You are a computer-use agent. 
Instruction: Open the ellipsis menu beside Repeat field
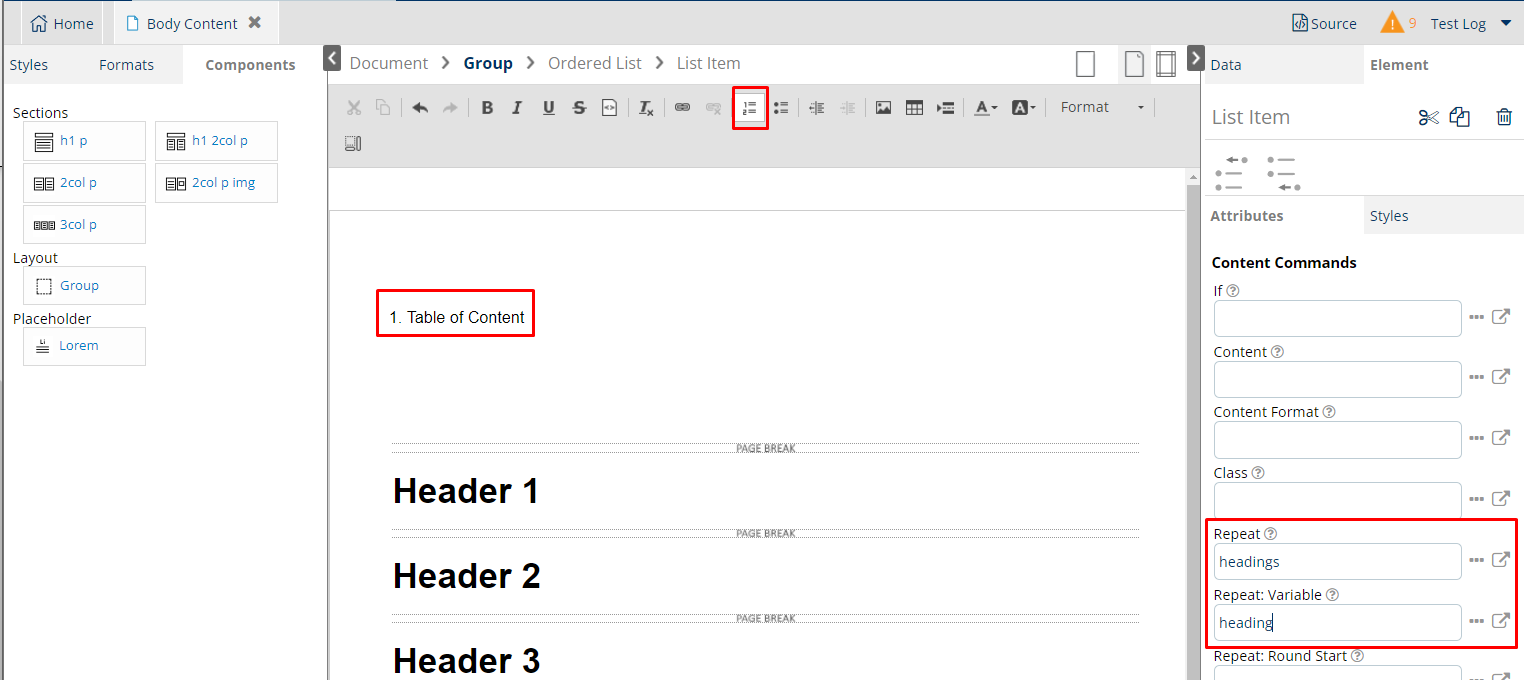coord(1476,561)
